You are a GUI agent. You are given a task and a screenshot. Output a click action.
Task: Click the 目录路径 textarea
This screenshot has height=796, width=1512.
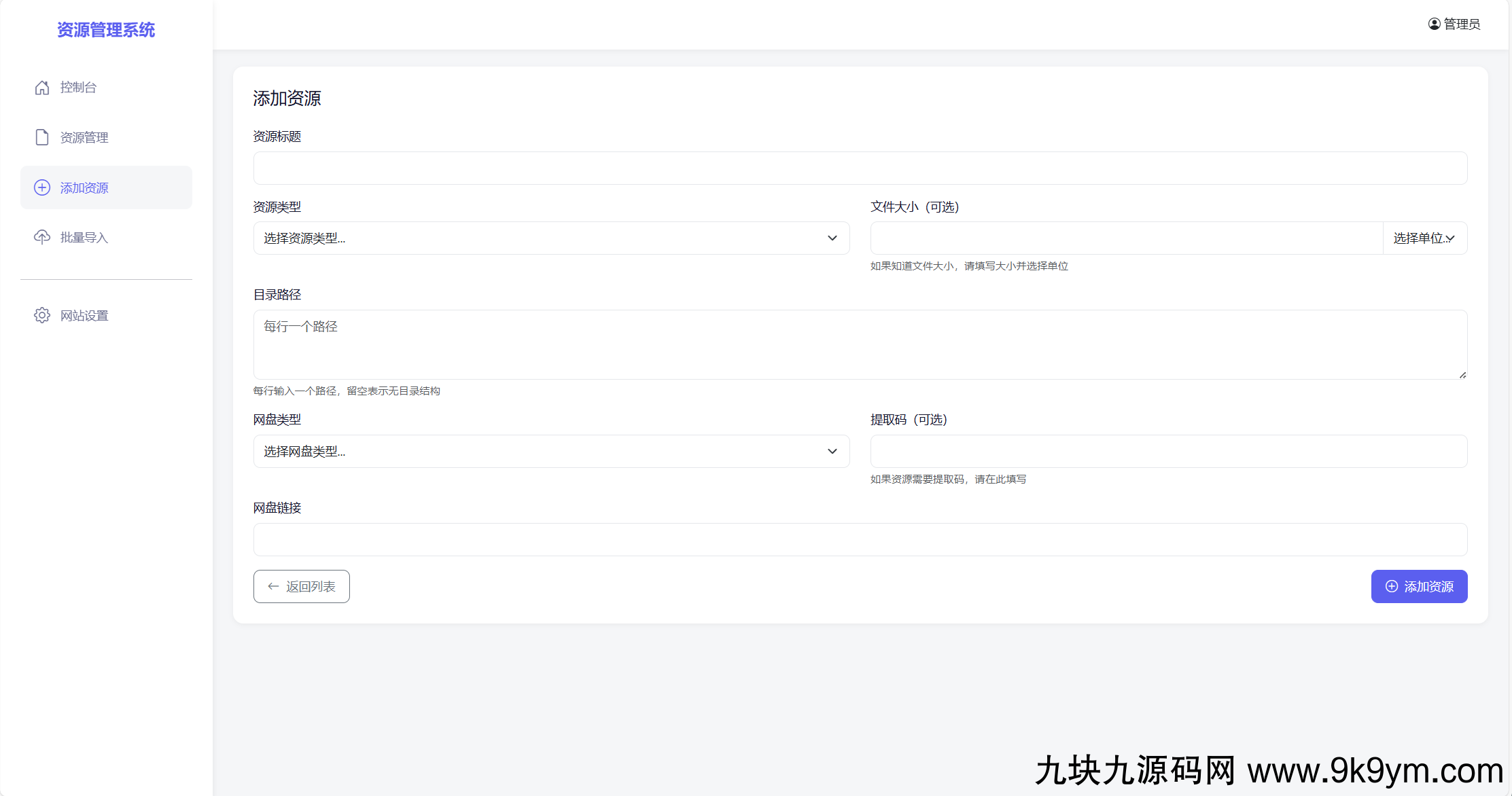coord(860,345)
